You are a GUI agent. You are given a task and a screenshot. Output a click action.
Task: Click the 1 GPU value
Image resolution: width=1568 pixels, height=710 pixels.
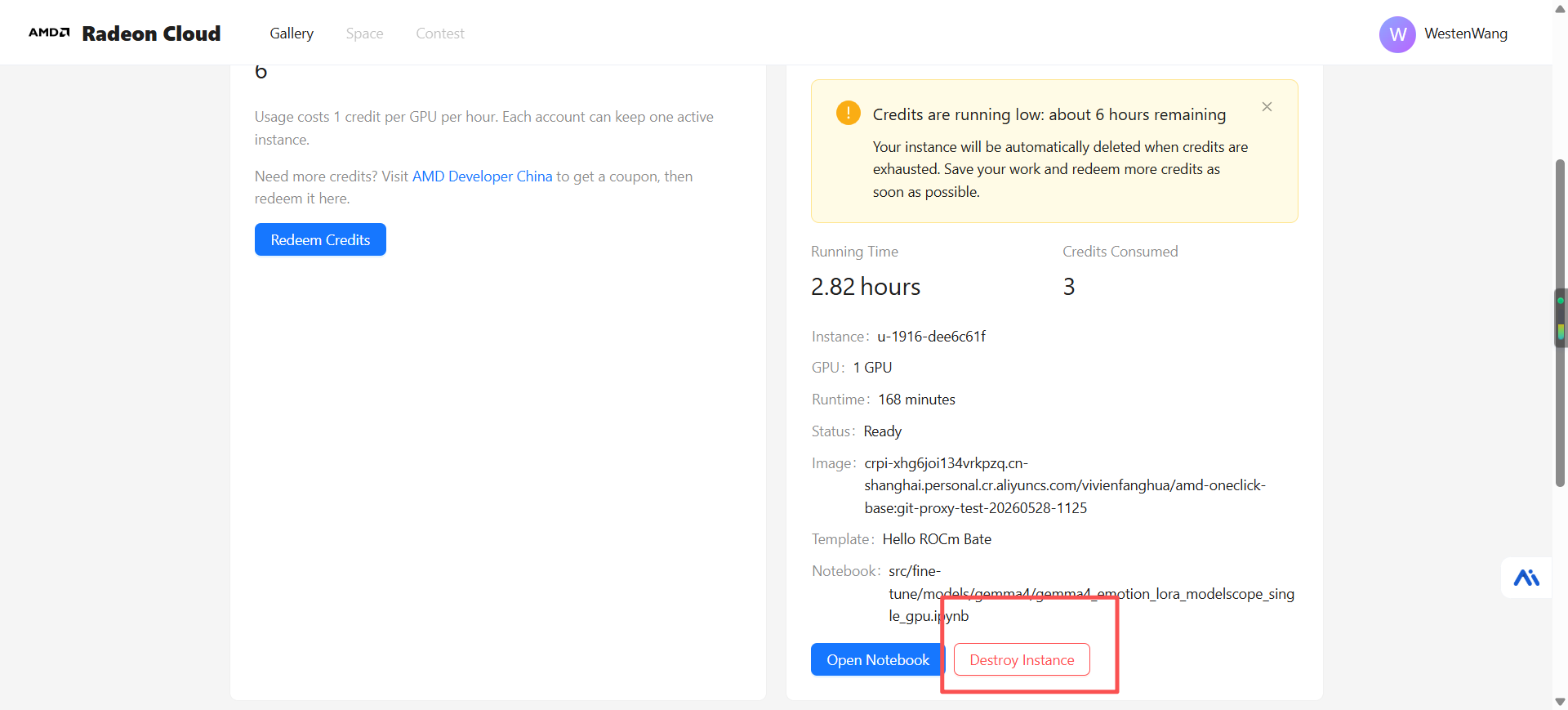[872, 368]
